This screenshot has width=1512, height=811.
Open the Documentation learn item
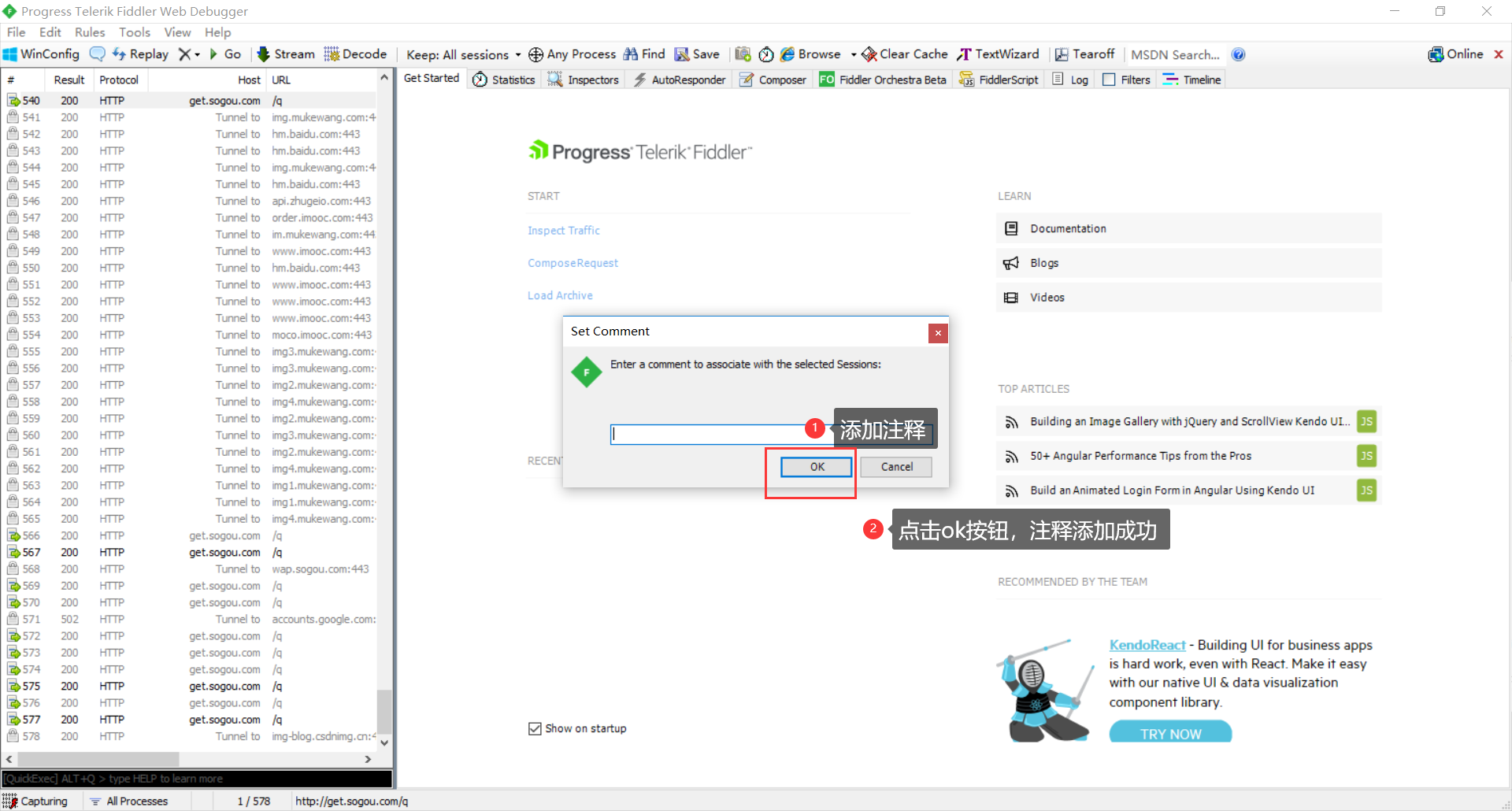click(1188, 228)
